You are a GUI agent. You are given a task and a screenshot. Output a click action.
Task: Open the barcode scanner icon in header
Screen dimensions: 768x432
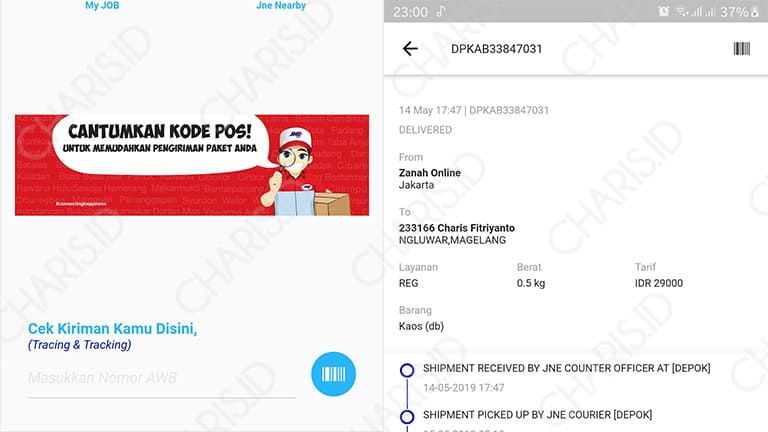[x=742, y=48]
